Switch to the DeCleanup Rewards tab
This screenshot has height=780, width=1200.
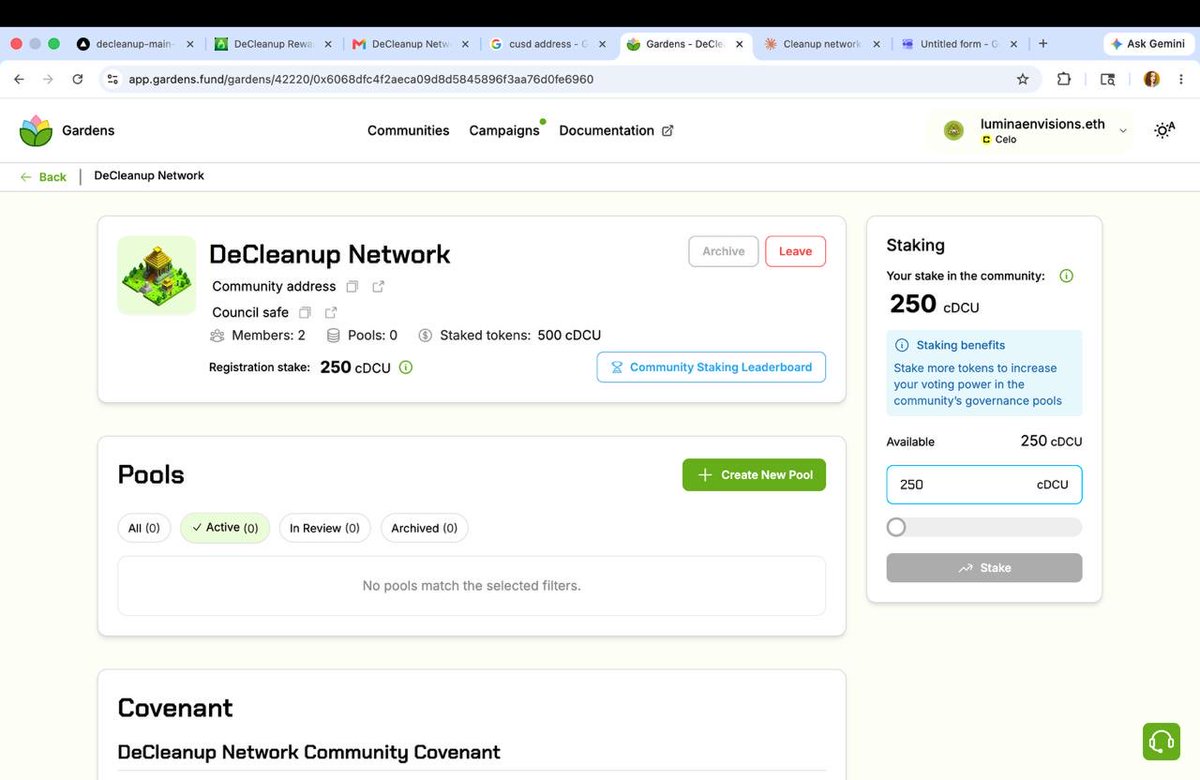point(272,44)
